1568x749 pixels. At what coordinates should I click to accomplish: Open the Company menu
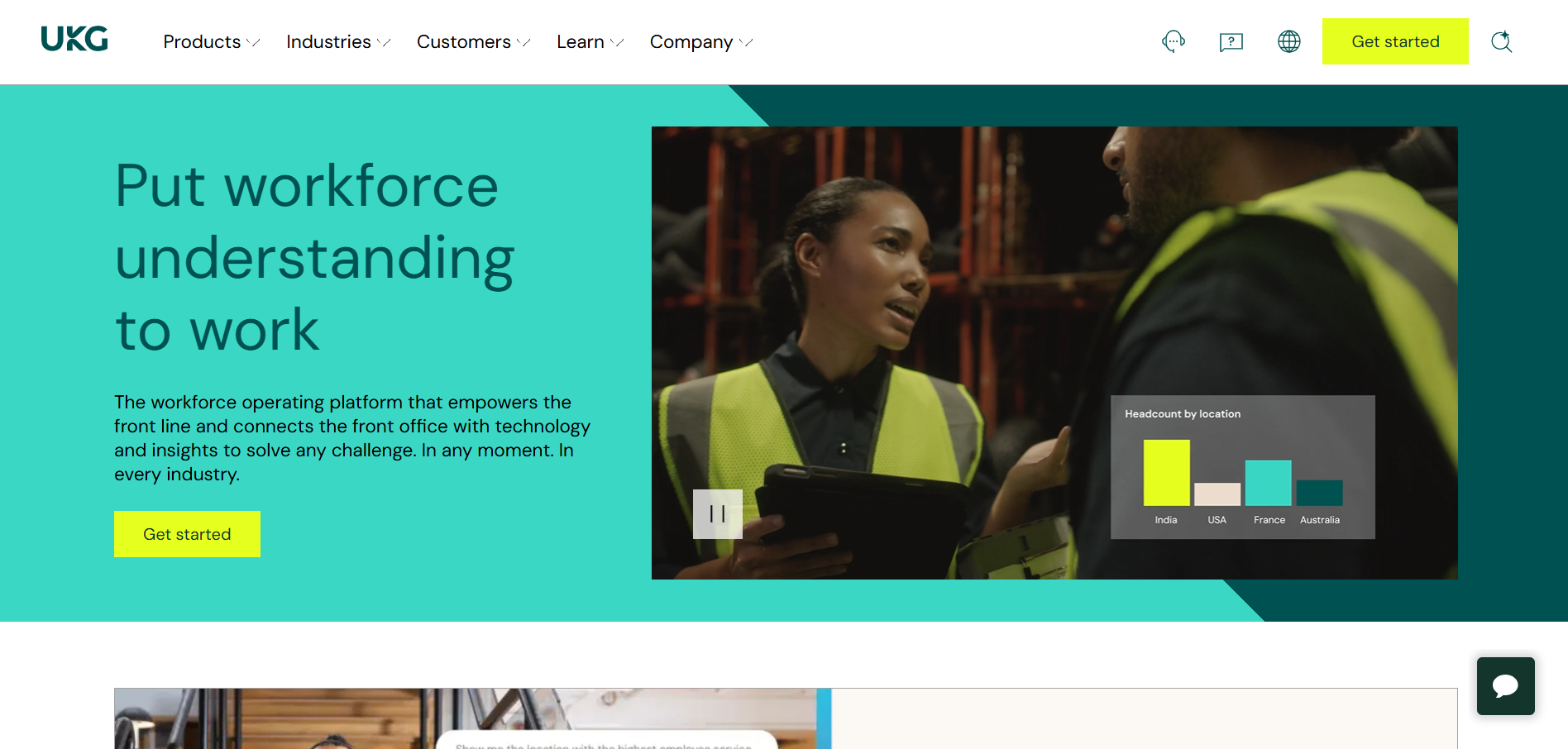[701, 41]
